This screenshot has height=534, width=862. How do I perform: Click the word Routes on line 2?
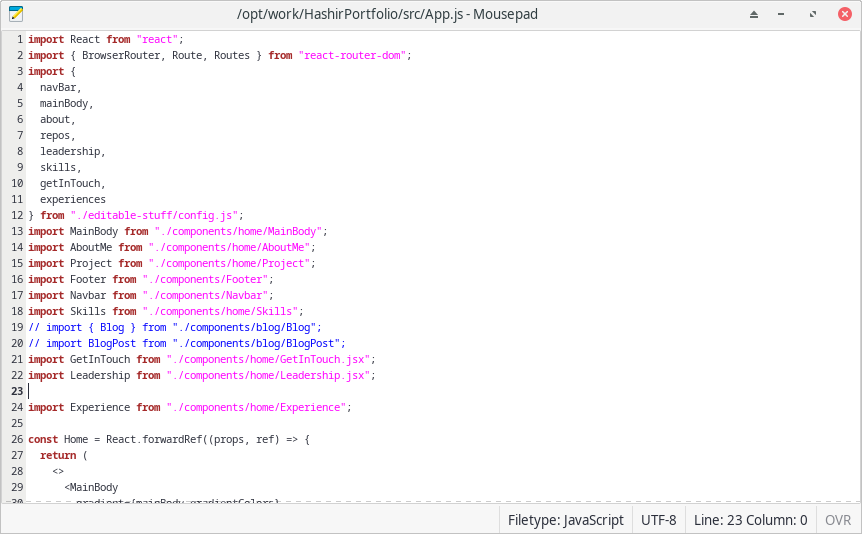[x=232, y=55]
